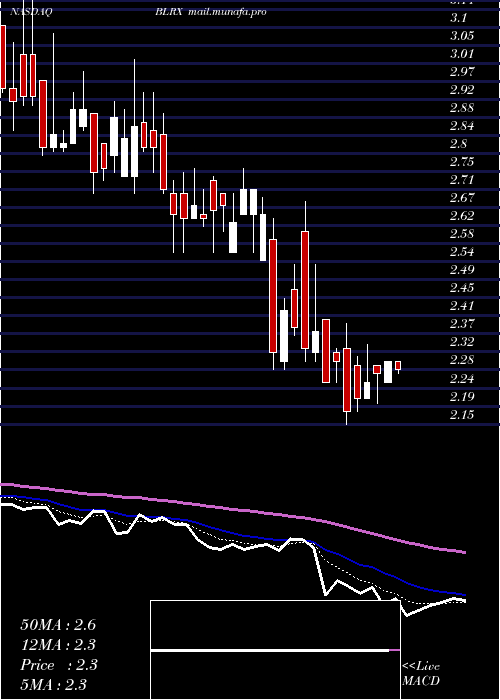The width and height of the screenshot is (500, 700).
Task: Click the <<Live MACD label
Action: tap(421, 674)
